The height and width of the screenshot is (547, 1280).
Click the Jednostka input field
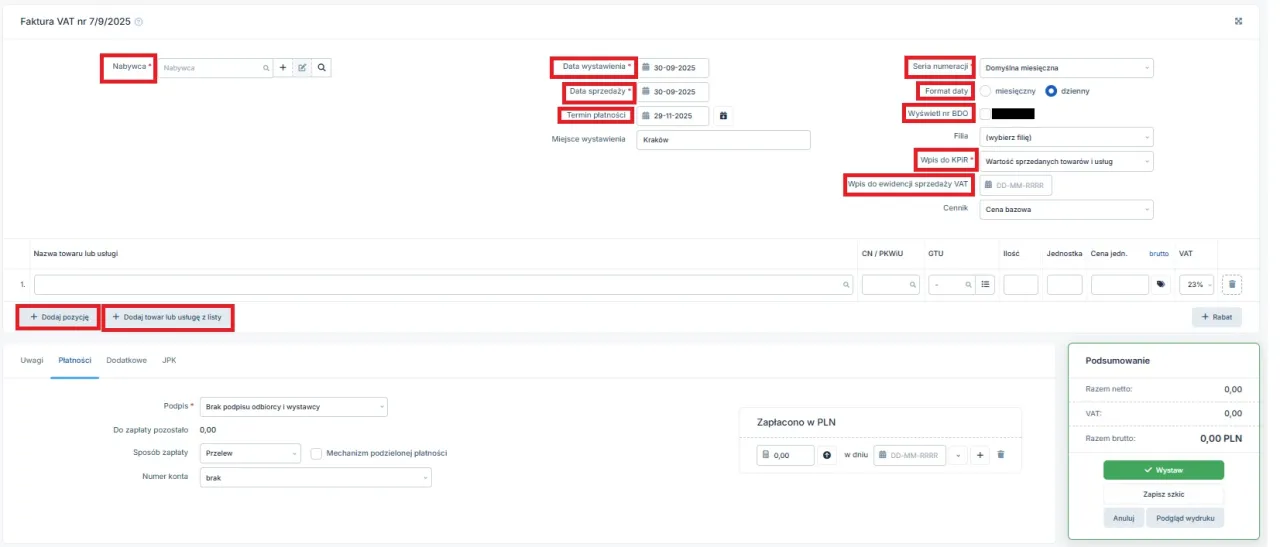coord(1065,285)
